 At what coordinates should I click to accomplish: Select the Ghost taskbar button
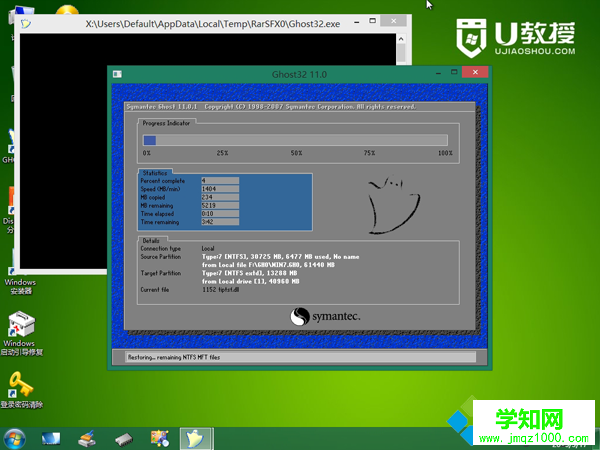tap(196, 439)
